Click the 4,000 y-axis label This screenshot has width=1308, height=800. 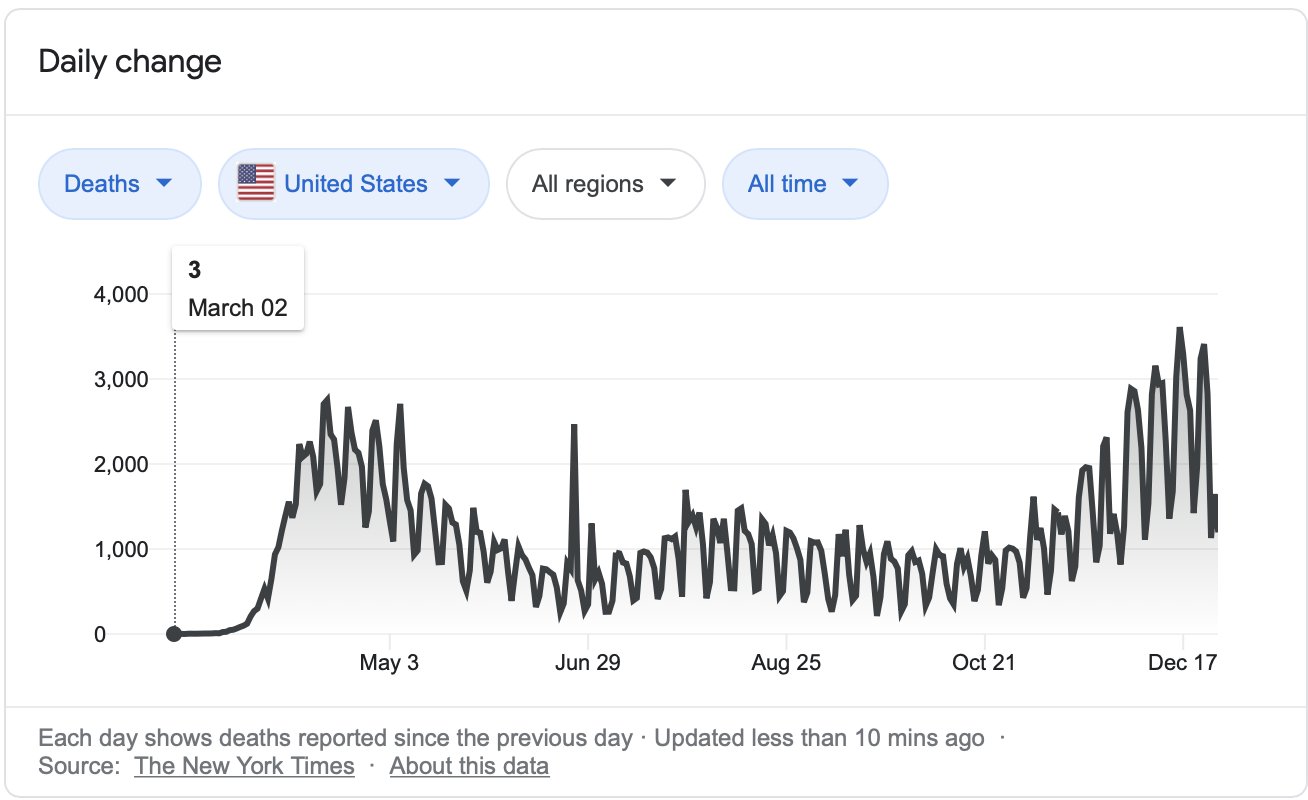(x=120, y=294)
